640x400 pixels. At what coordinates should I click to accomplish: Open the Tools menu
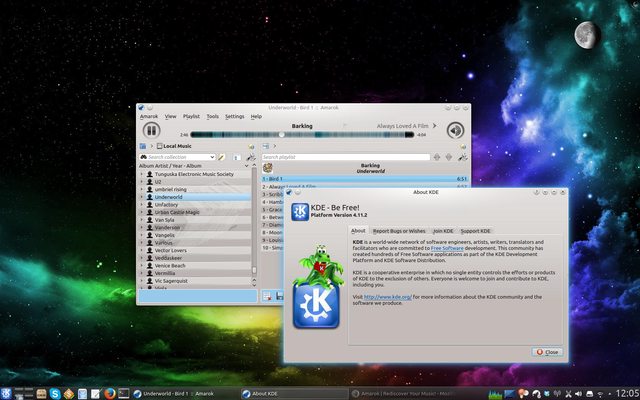pyautogui.click(x=213, y=116)
